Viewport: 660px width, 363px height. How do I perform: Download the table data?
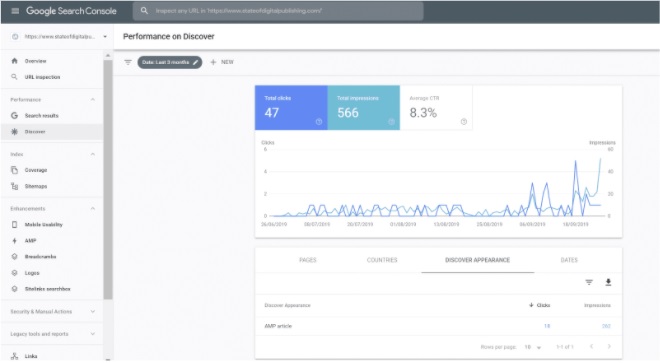pos(608,282)
